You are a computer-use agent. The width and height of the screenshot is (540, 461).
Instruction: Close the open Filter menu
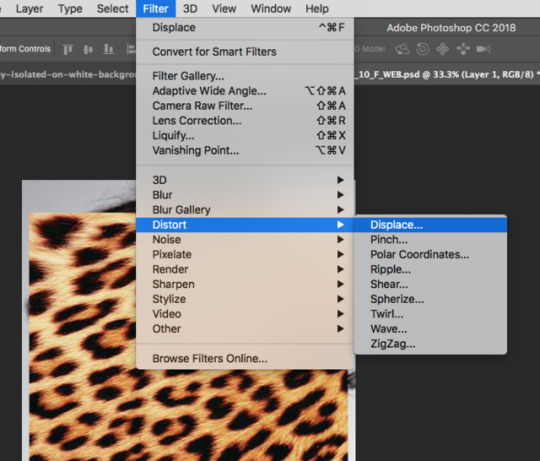pos(156,9)
